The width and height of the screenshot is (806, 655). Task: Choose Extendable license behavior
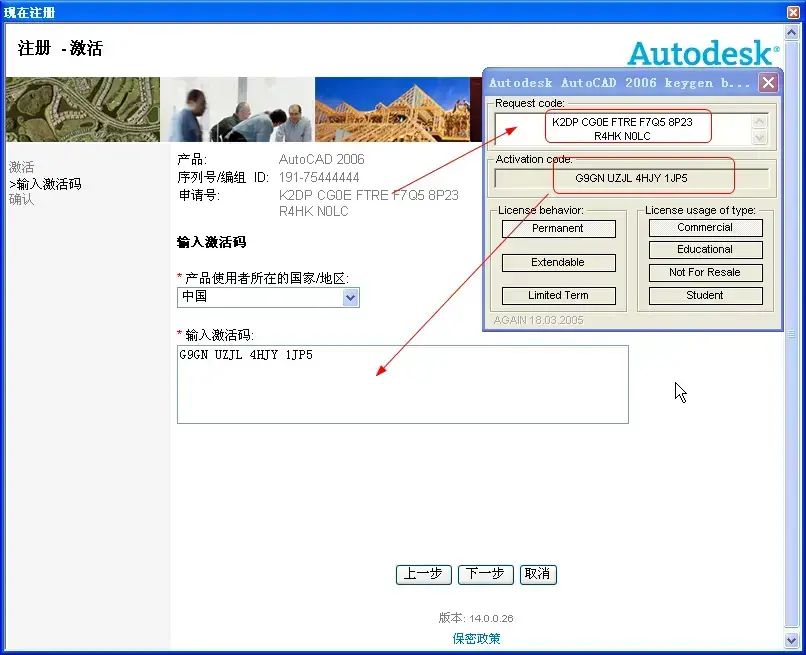click(558, 263)
